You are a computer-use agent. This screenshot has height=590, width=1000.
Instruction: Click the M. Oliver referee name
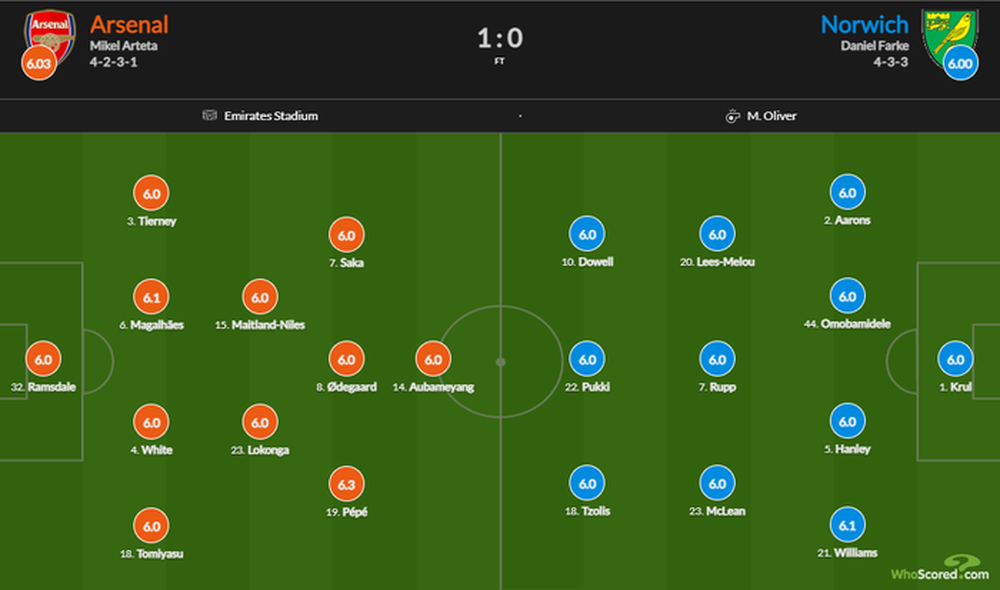773,116
